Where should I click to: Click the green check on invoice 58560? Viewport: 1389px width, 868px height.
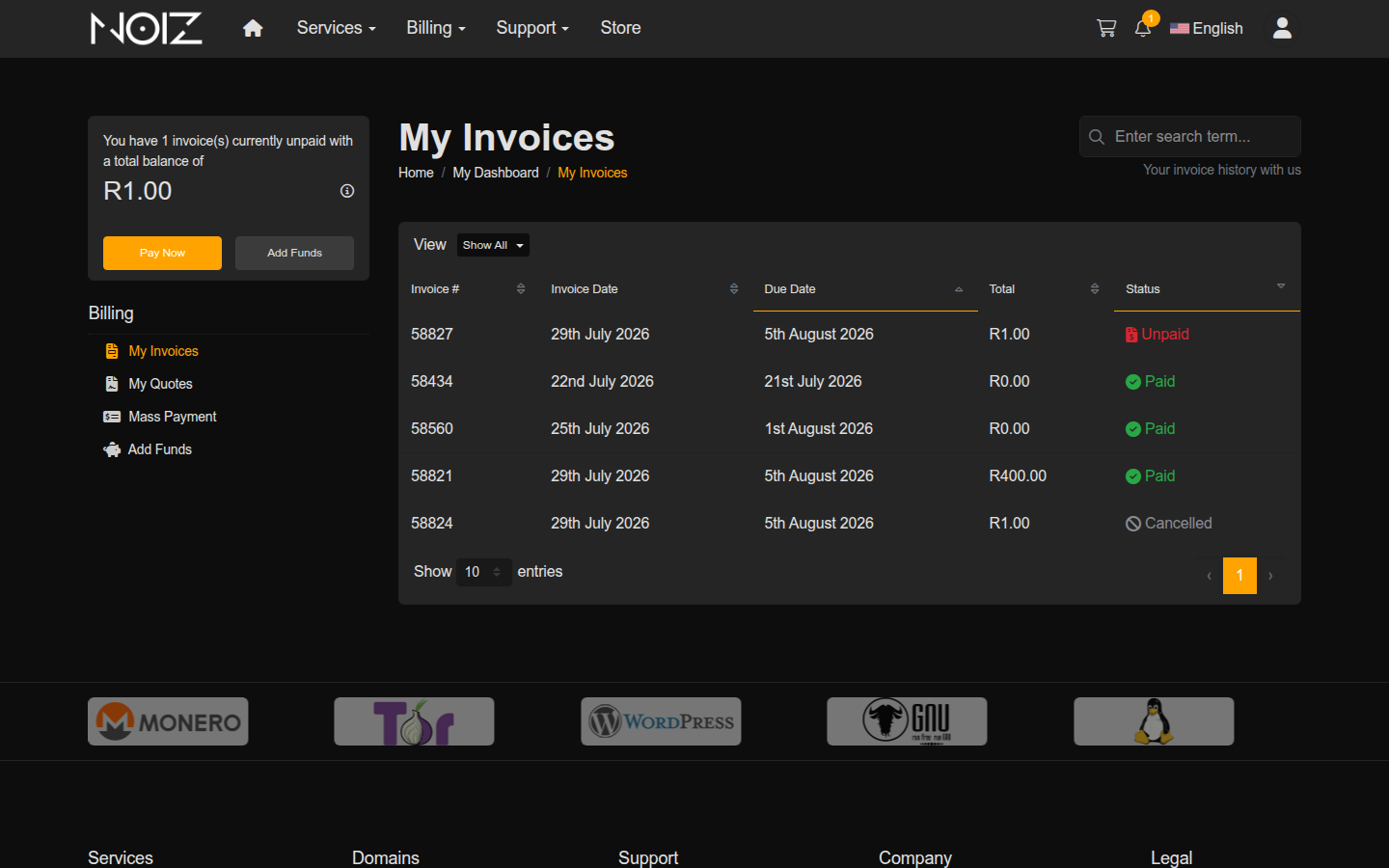pos(1133,429)
